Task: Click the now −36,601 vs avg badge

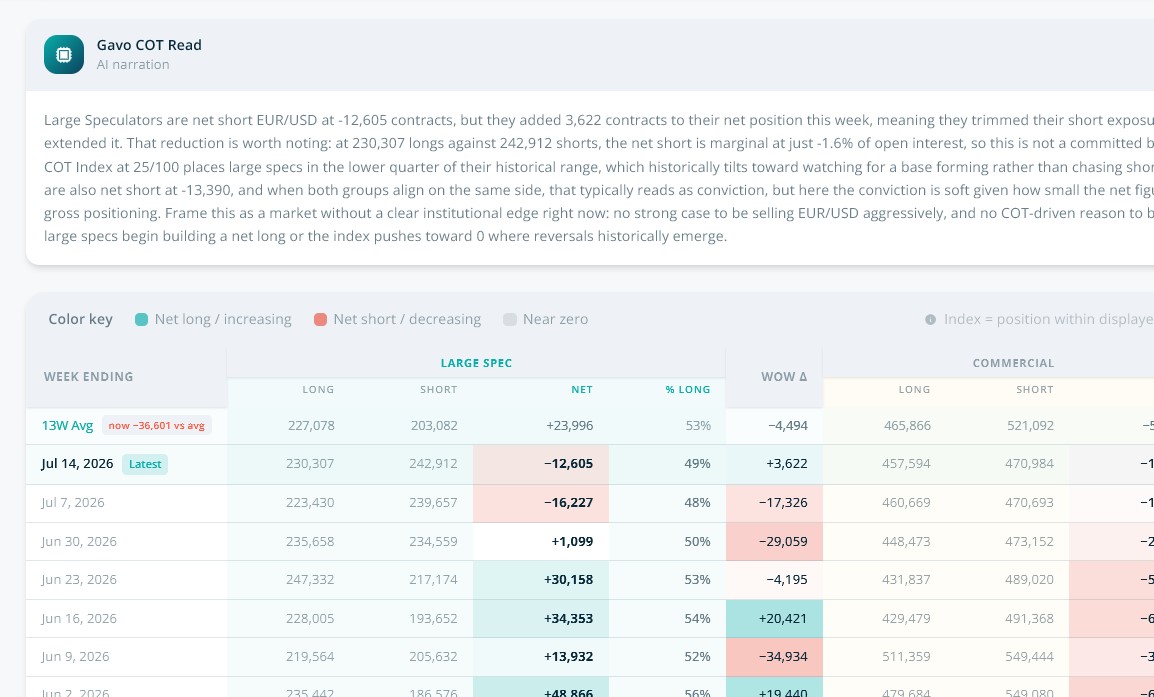Action: coord(157,425)
